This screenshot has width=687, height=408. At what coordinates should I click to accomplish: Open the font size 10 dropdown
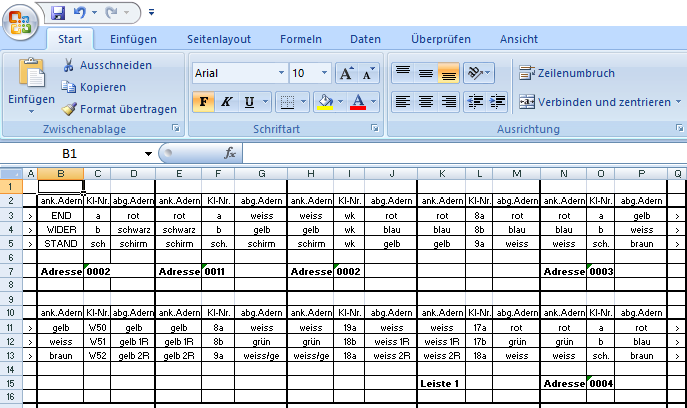coord(324,73)
